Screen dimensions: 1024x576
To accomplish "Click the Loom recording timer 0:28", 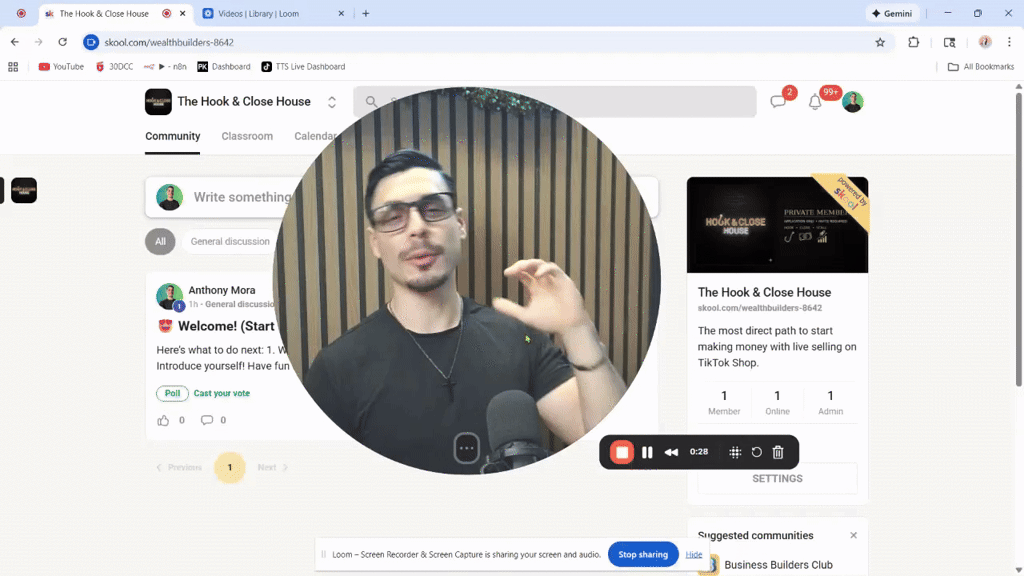I will 699,452.
